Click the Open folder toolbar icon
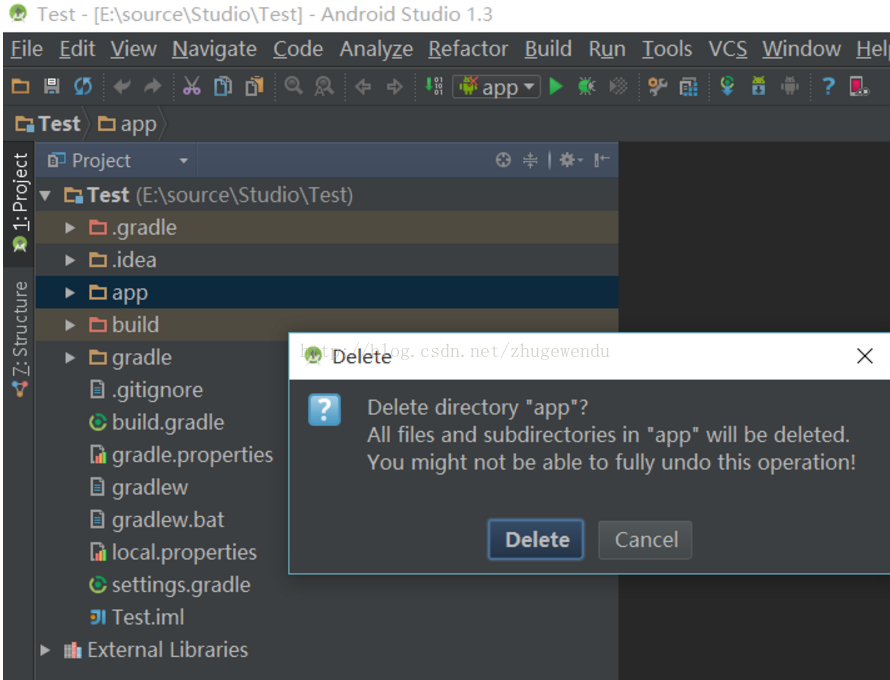Screen dimensions: 890x680 [20, 86]
